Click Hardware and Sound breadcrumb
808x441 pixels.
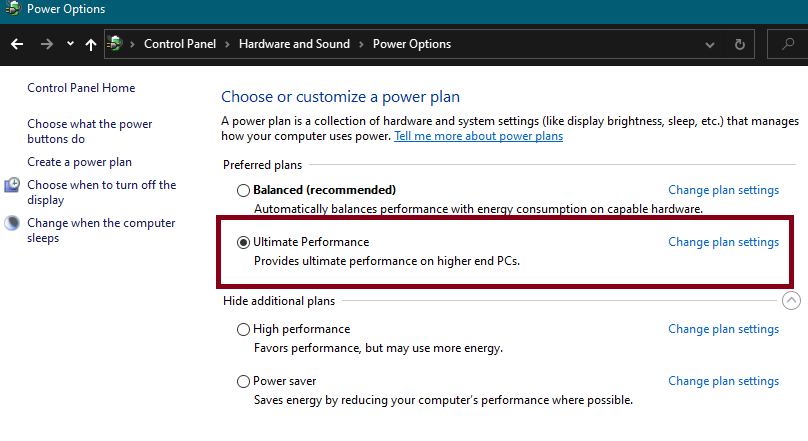[x=294, y=44]
